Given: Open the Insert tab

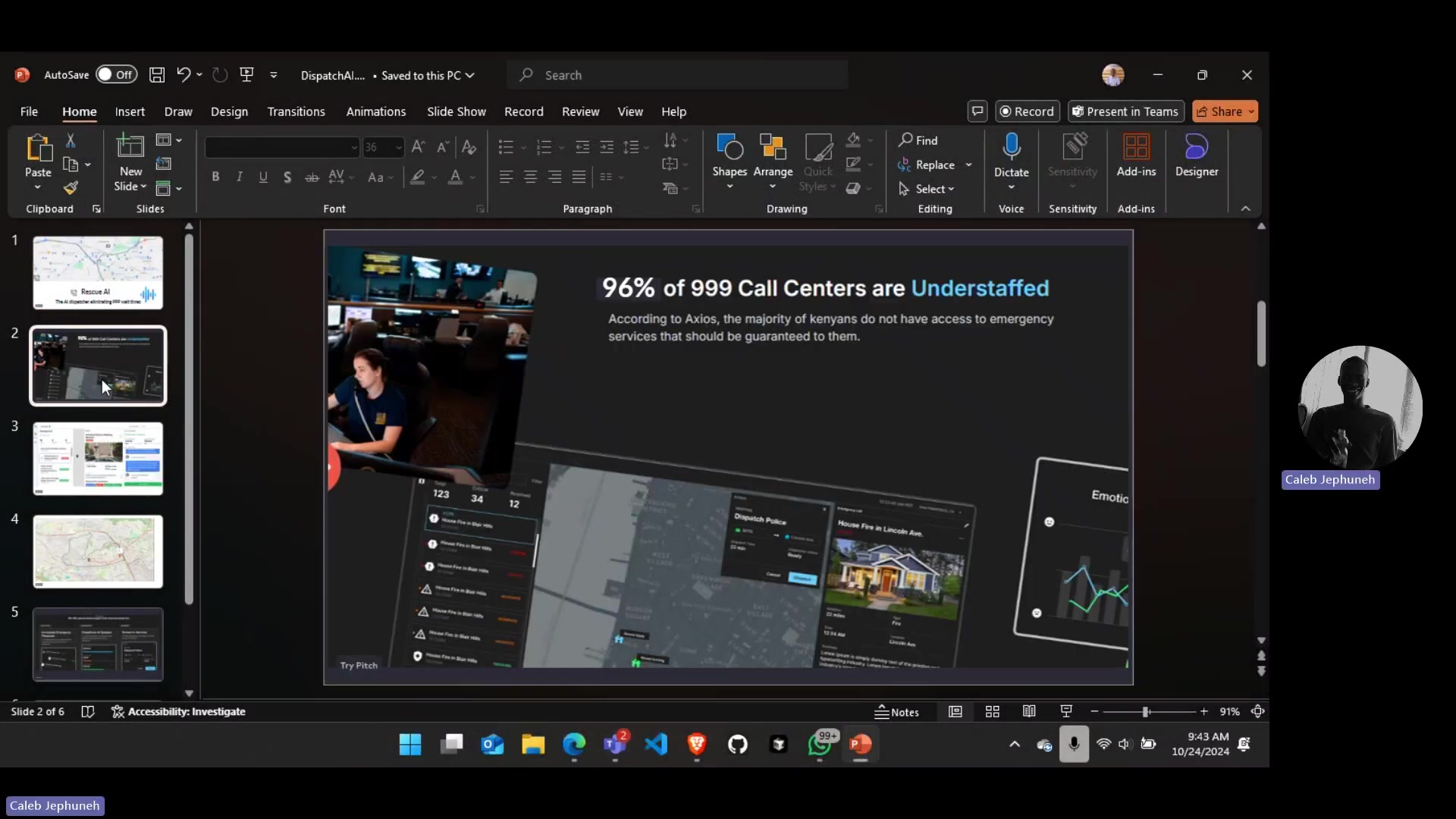Looking at the screenshot, I should point(130,111).
